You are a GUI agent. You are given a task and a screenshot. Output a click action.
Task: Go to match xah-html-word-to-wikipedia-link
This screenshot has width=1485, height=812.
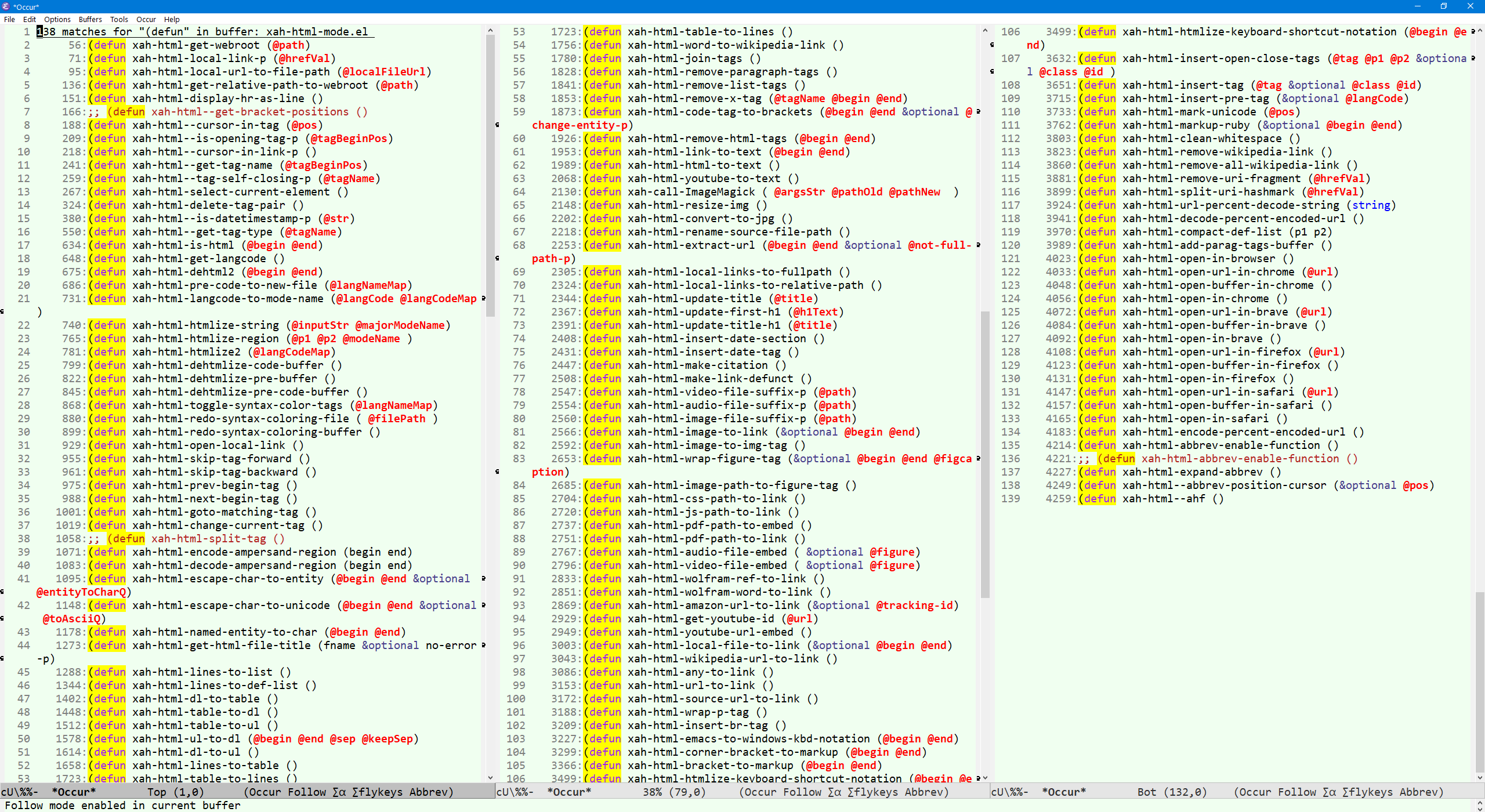click(x=726, y=45)
